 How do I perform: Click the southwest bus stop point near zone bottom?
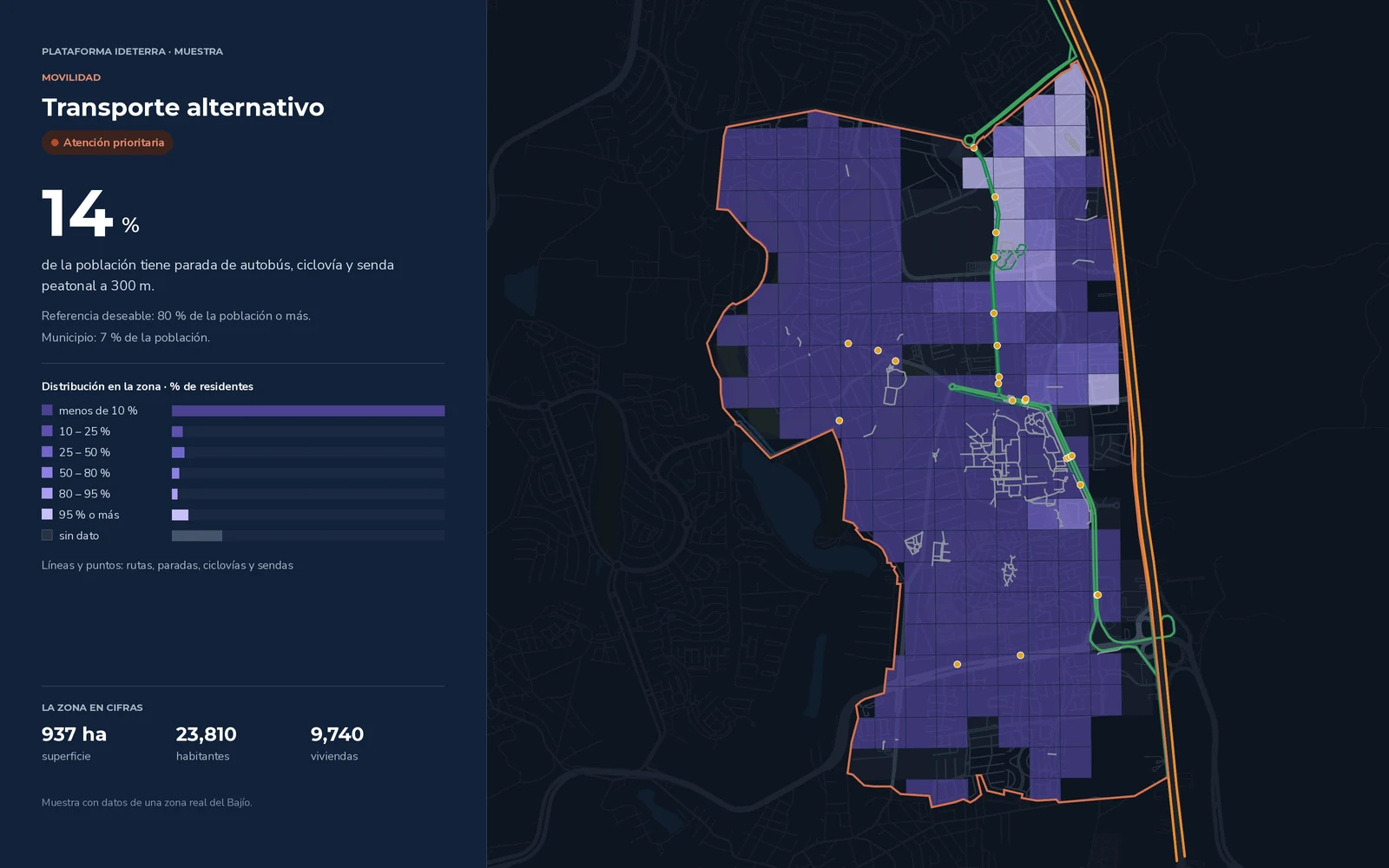(x=957, y=664)
